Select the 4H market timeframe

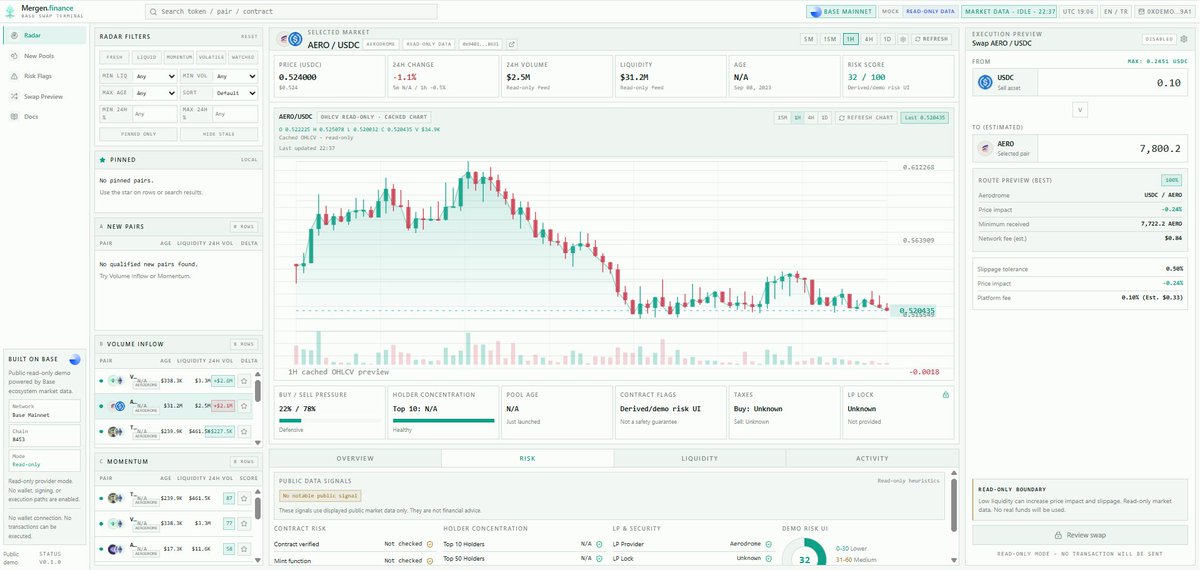tap(869, 39)
